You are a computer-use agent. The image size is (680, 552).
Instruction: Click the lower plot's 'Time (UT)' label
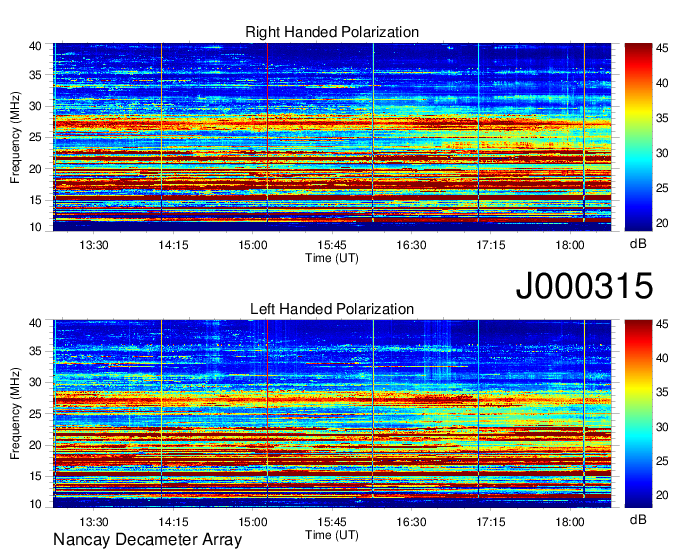pos(332,535)
